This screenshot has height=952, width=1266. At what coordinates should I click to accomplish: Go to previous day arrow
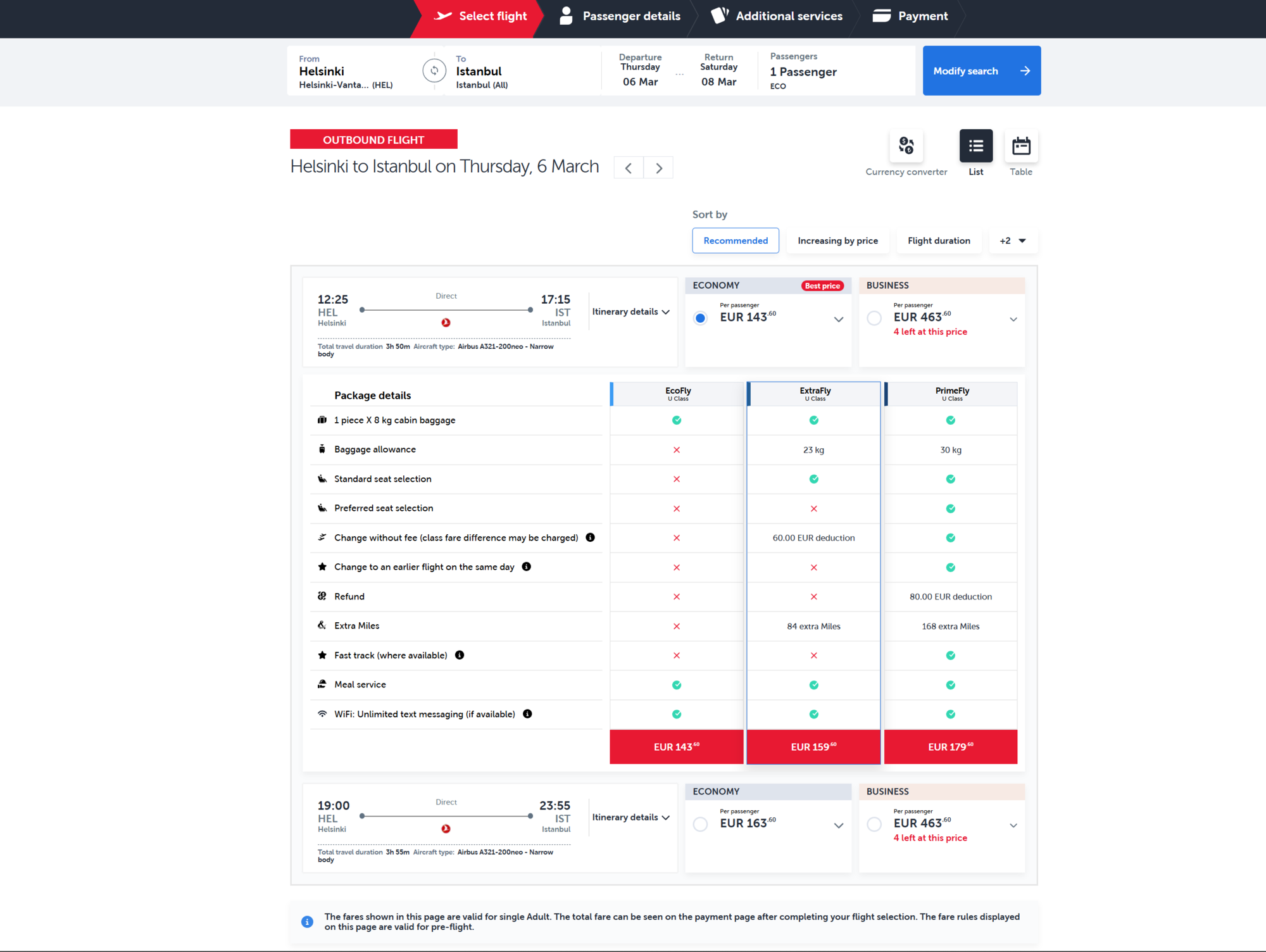pyautogui.click(x=629, y=168)
